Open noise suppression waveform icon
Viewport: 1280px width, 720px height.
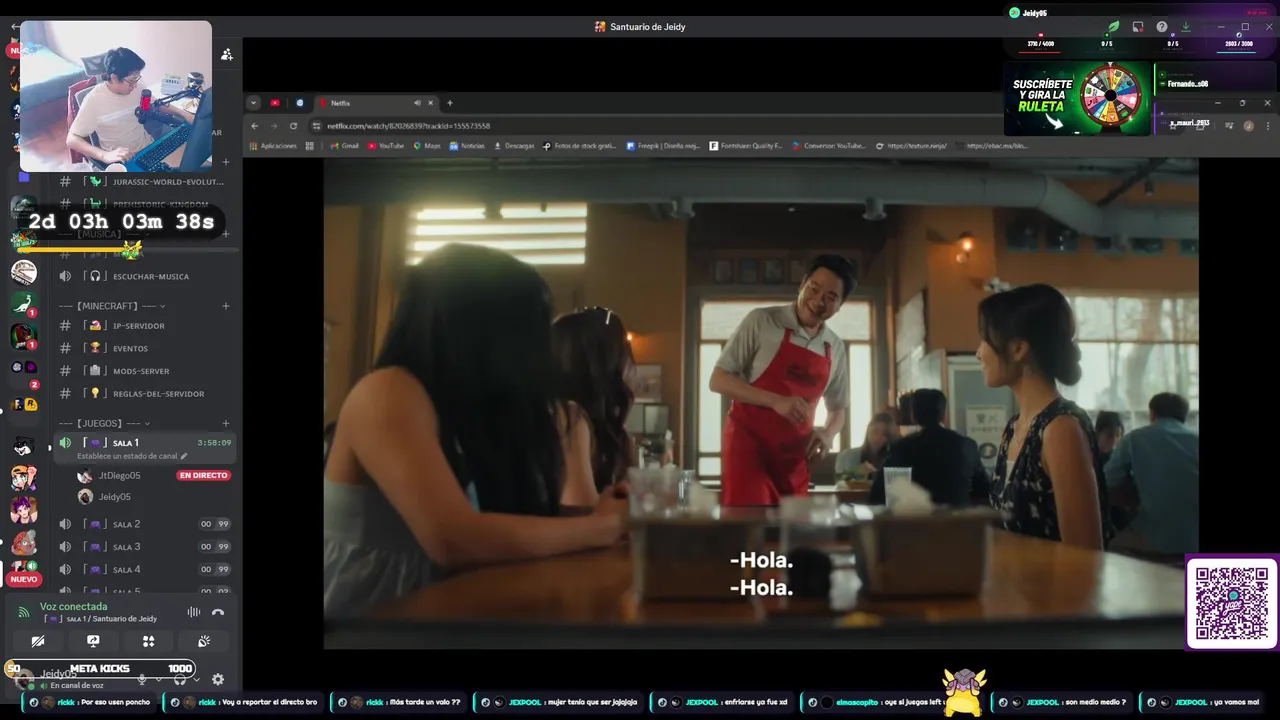pyautogui.click(x=193, y=612)
